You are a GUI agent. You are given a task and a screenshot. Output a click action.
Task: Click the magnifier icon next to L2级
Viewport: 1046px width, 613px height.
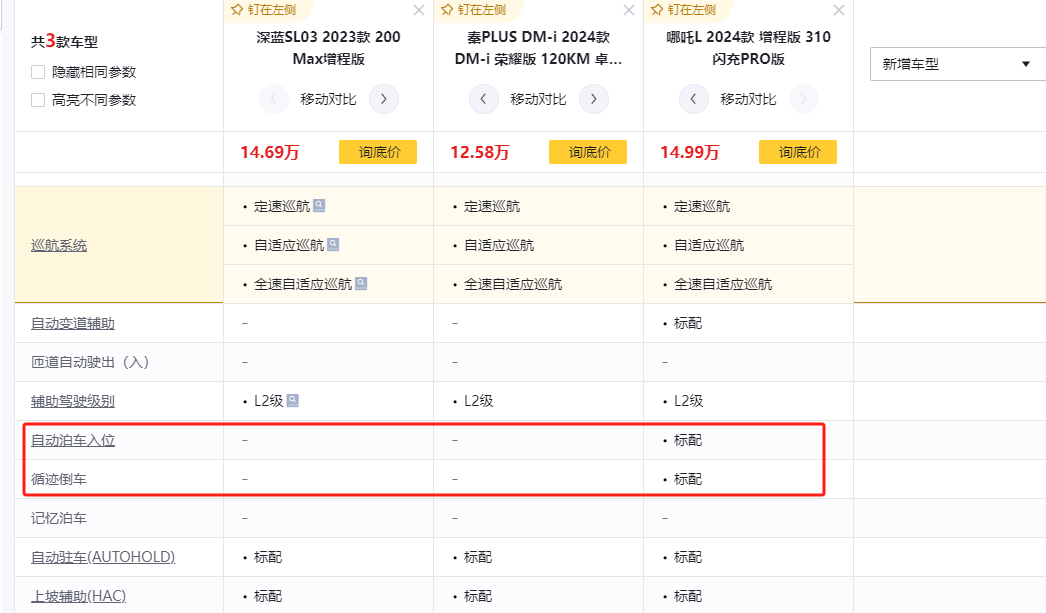pos(293,400)
